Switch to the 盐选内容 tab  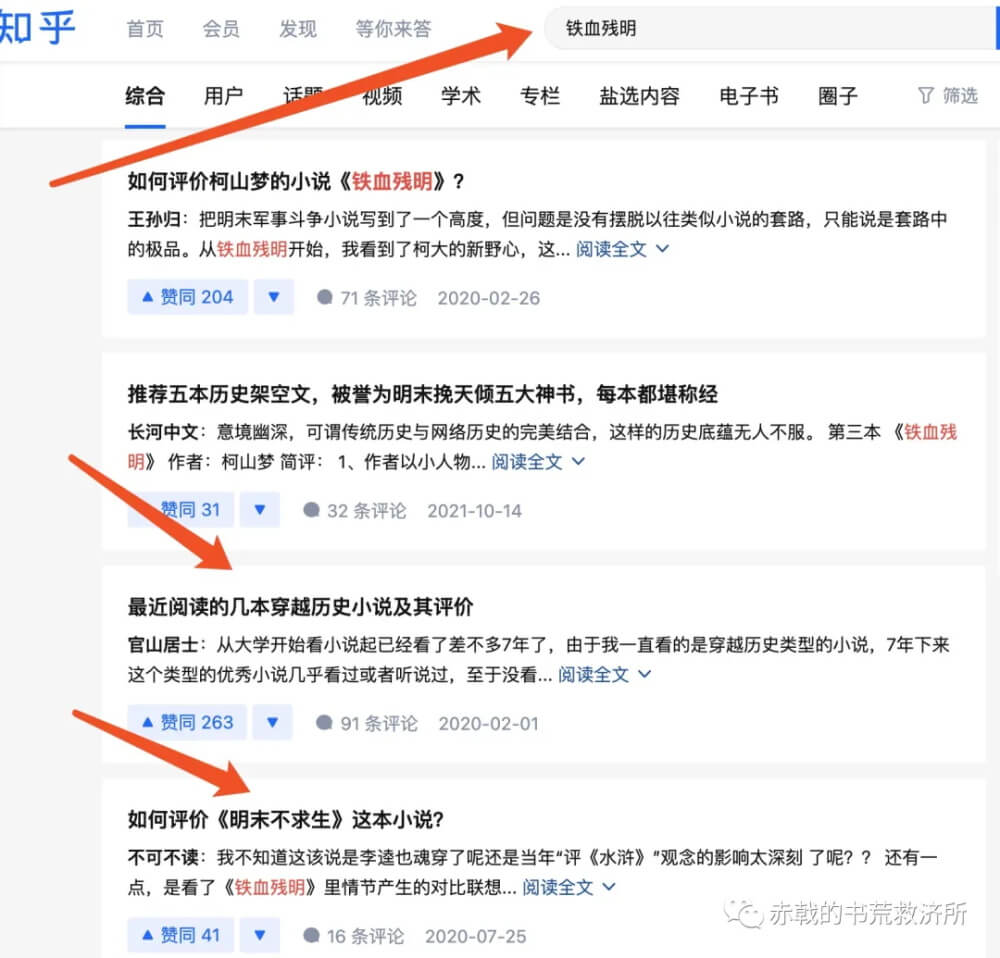tap(639, 96)
